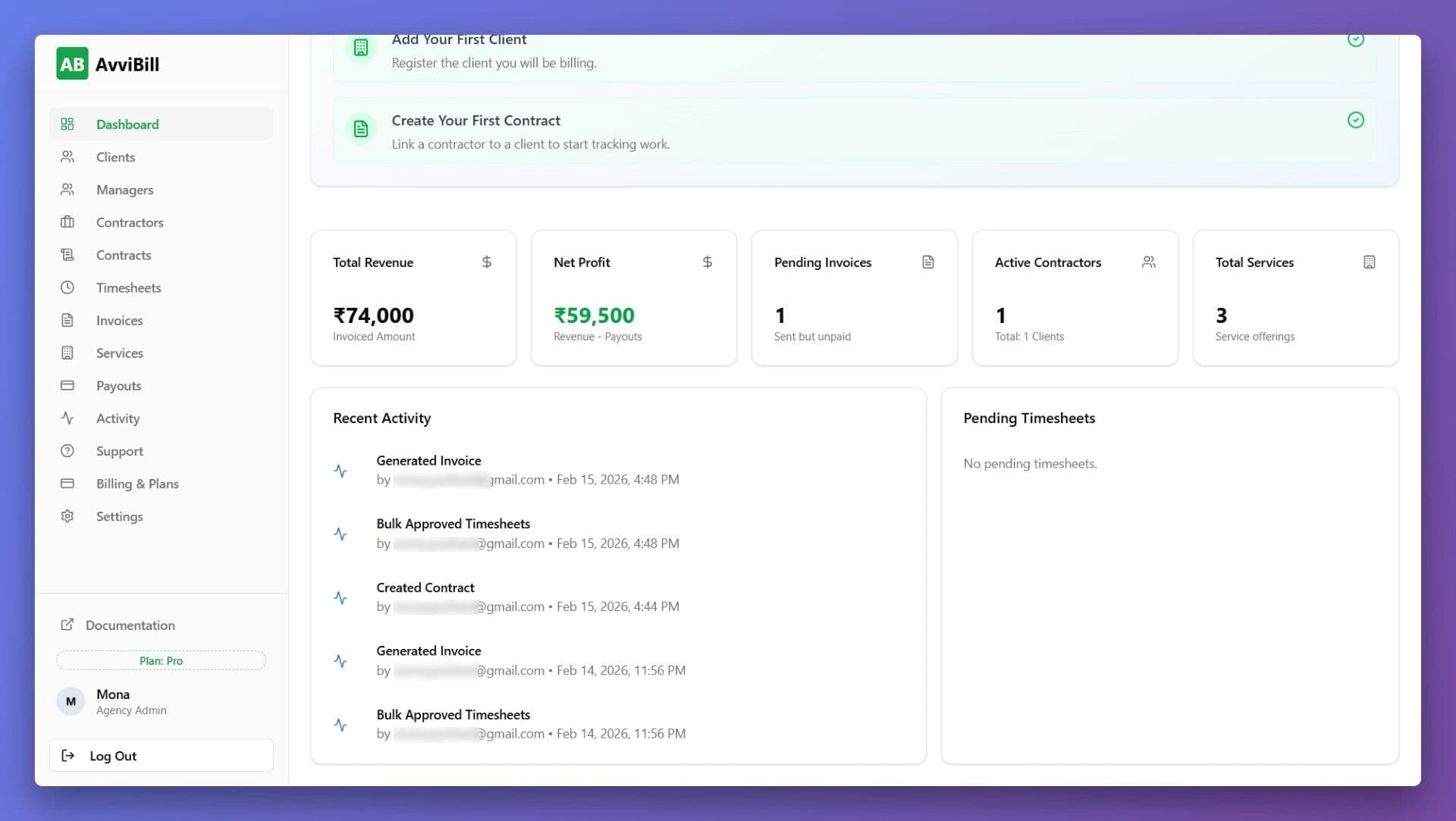Image resolution: width=1456 pixels, height=821 pixels.
Task: Click the AvviBill AB logo icon
Action: (x=71, y=64)
